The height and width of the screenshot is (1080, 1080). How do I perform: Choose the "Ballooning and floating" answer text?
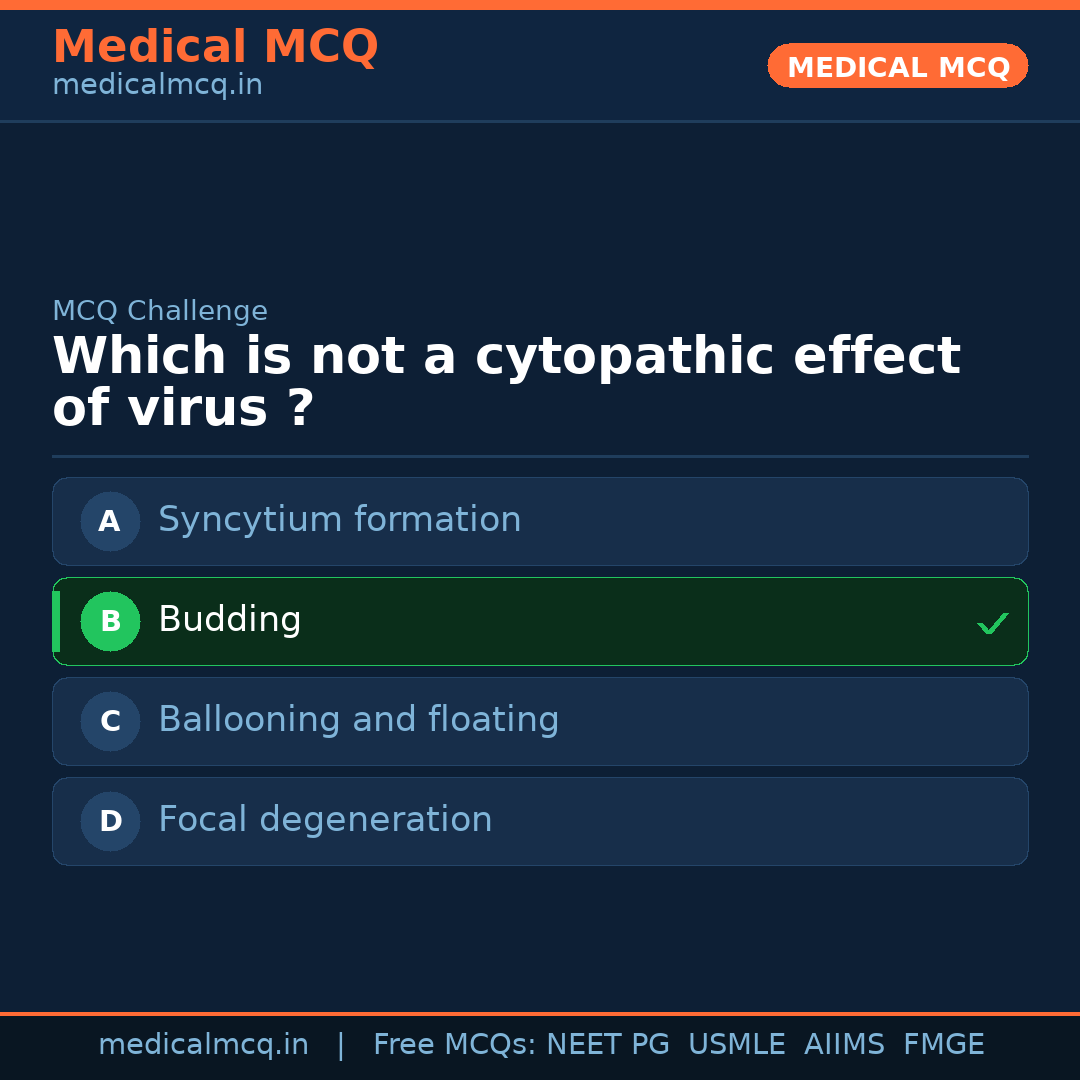358,720
